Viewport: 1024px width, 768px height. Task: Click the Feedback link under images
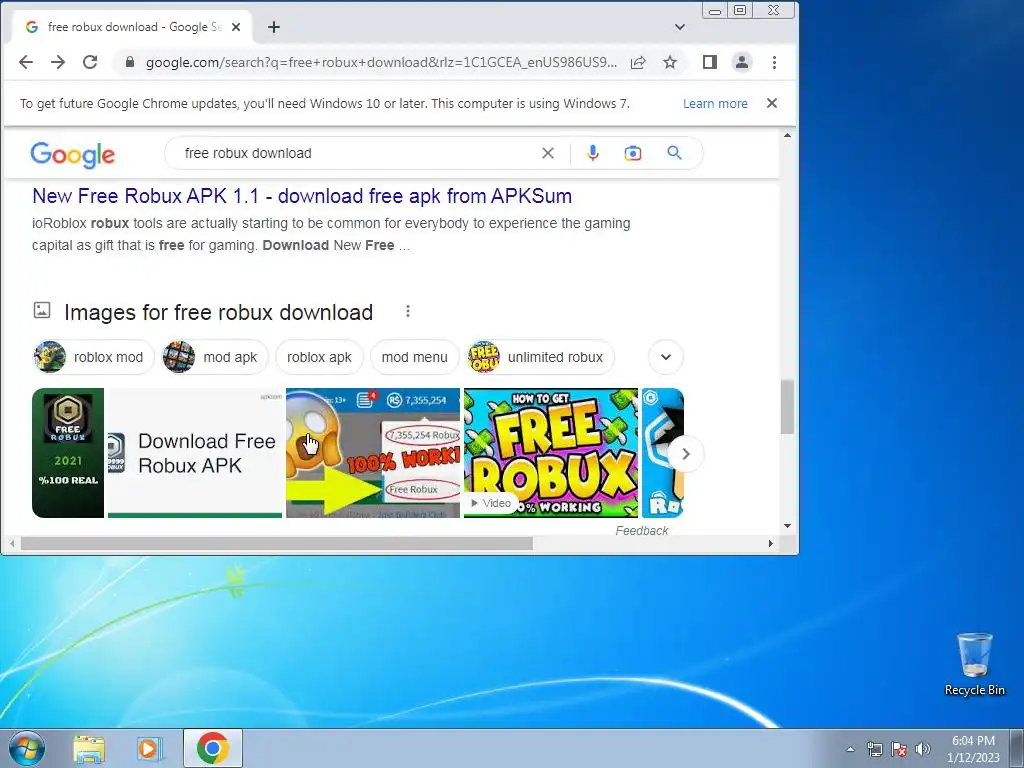[641, 531]
